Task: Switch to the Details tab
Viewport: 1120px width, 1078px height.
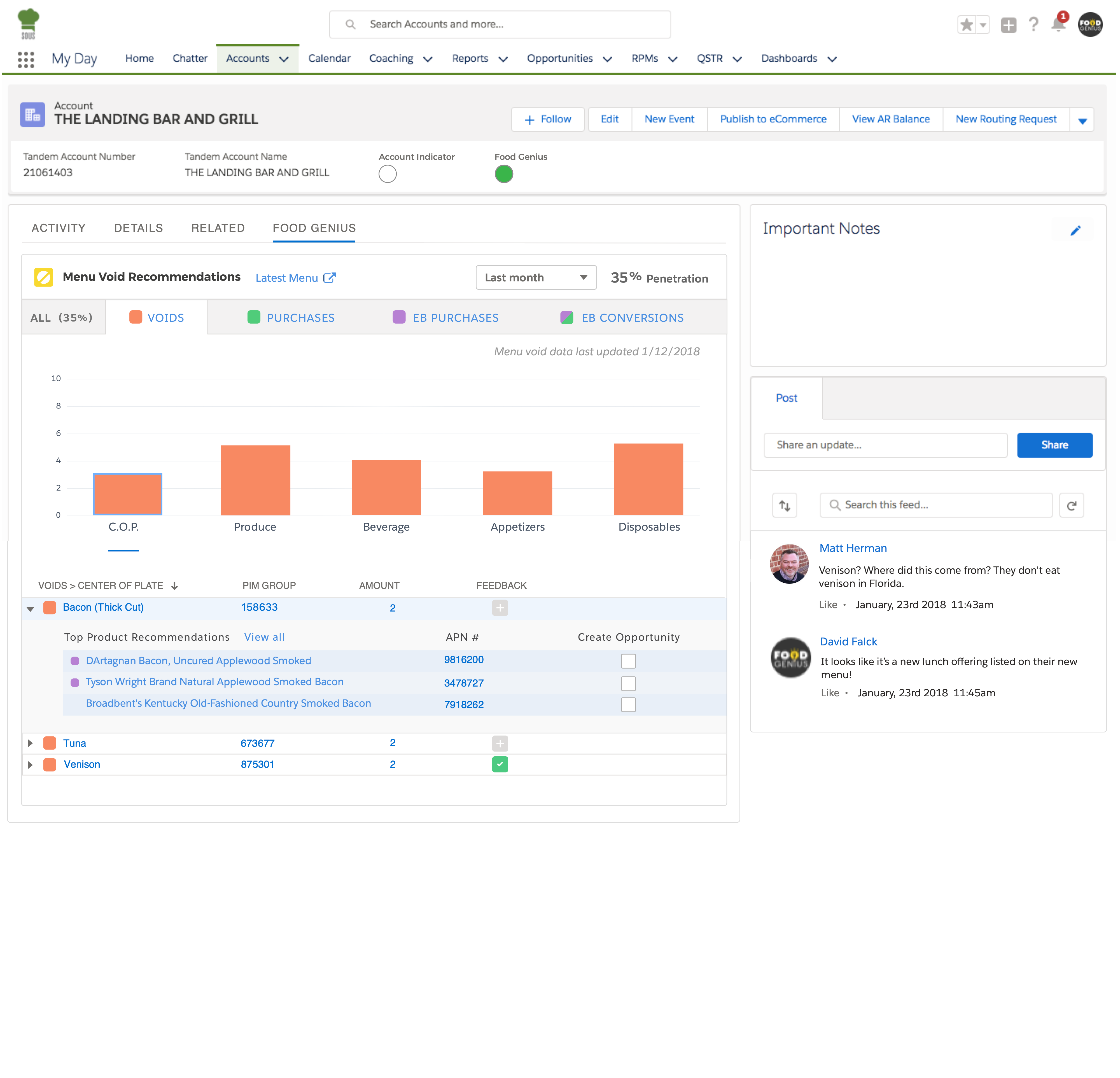Action: [x=138, y=228]
